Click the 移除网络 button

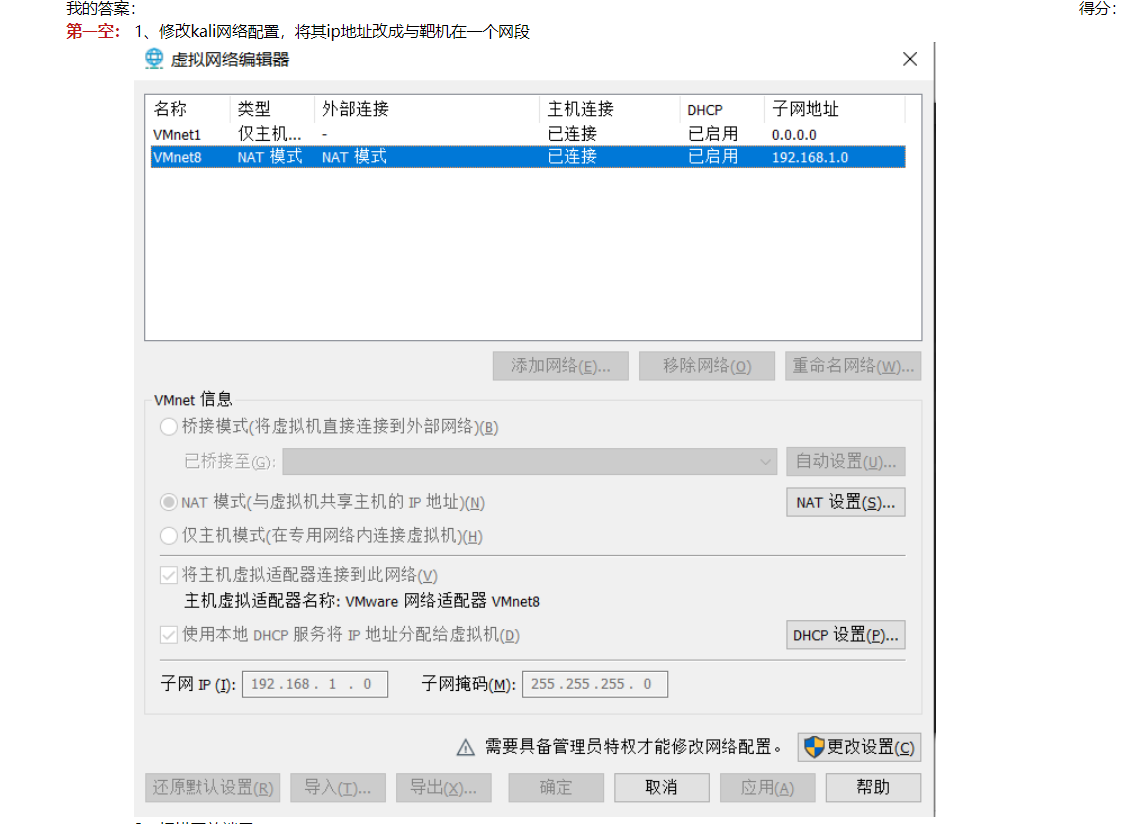[x=707, y=366]
